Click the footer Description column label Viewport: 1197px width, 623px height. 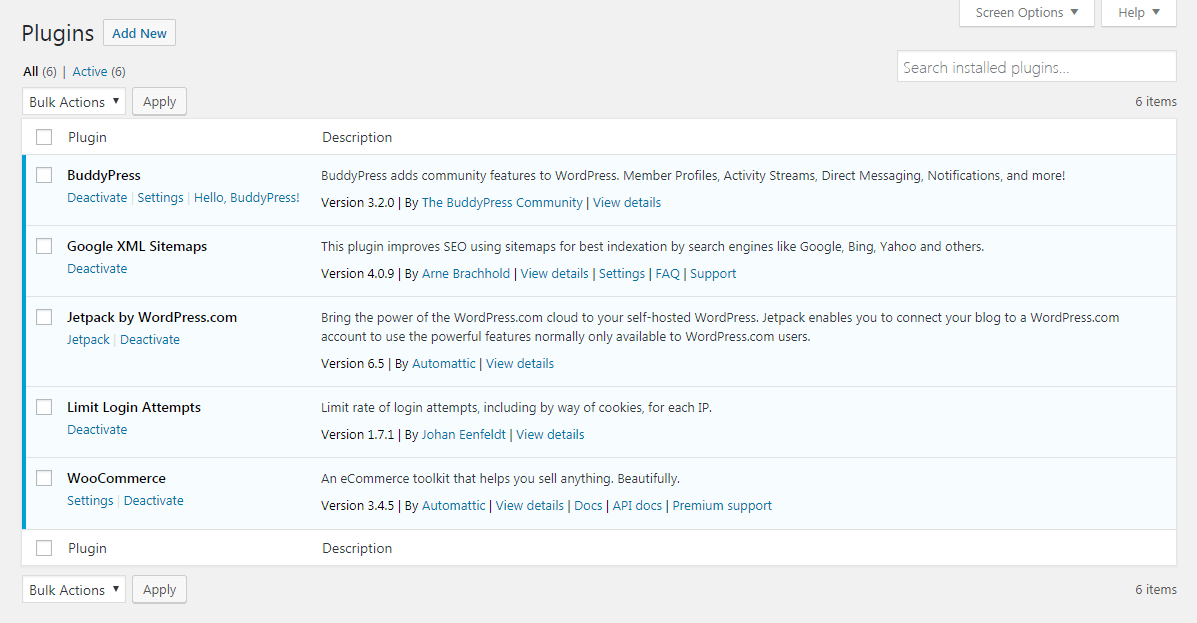coord(357,548)
